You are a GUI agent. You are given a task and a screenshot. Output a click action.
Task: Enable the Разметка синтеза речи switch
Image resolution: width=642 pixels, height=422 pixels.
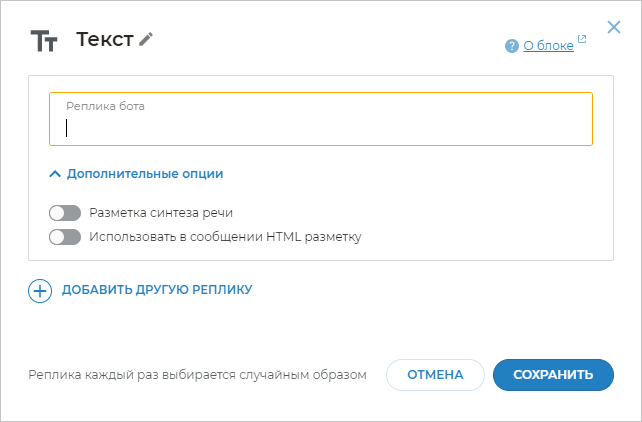[64, 213]
